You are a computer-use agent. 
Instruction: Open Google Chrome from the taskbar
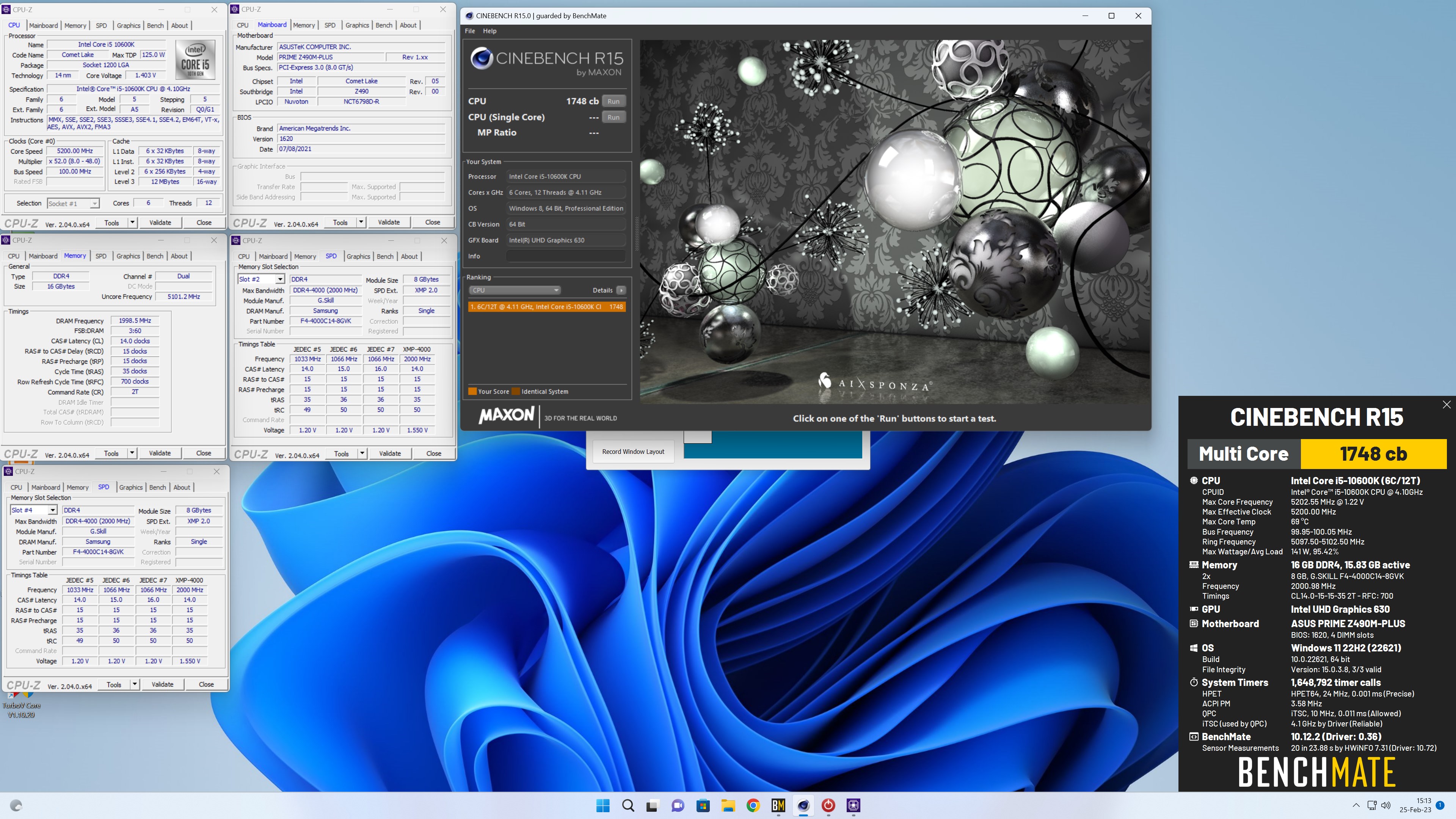[x=753, y=805]
